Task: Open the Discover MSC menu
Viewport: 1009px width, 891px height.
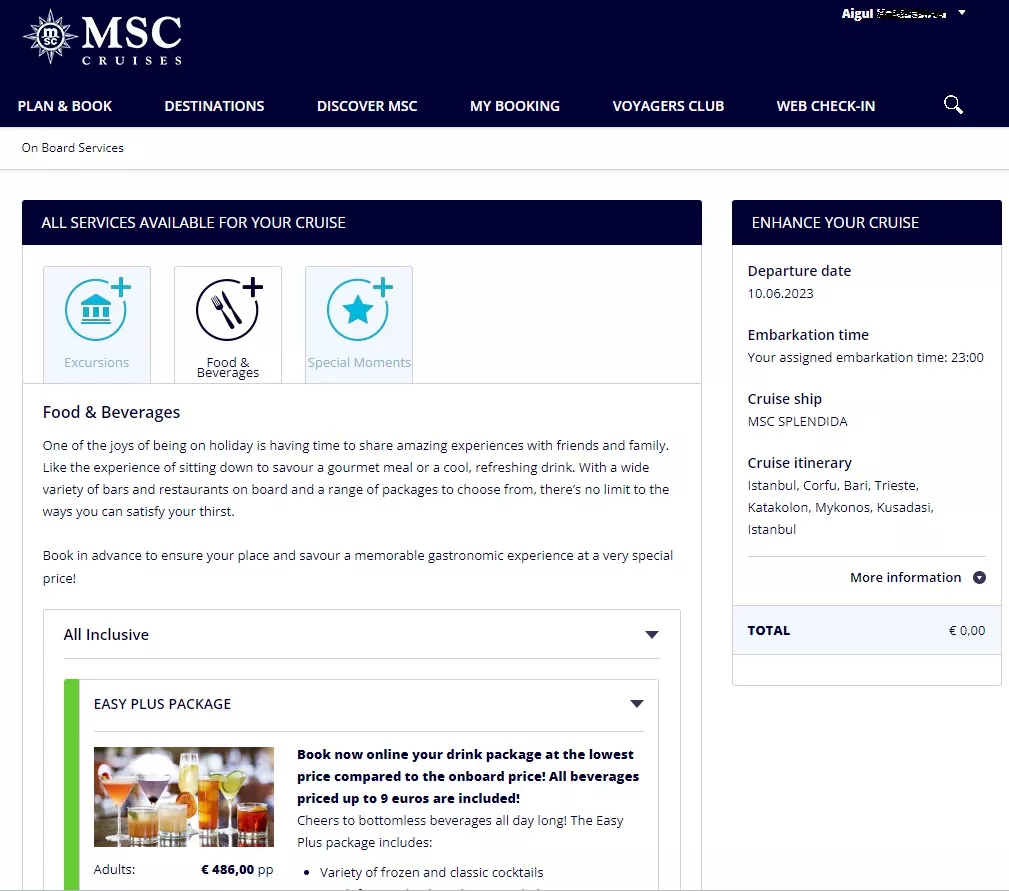Action: tap(367, 106)
